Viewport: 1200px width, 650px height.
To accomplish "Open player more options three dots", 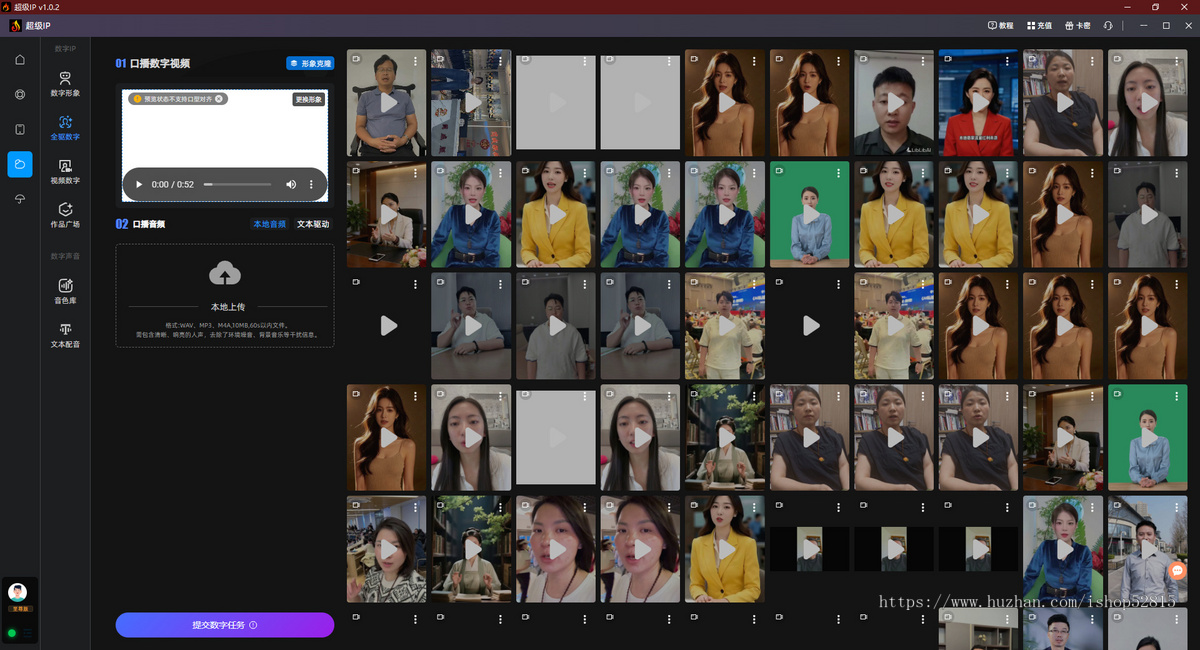I will pyautogui.click(x=311, y=184).
